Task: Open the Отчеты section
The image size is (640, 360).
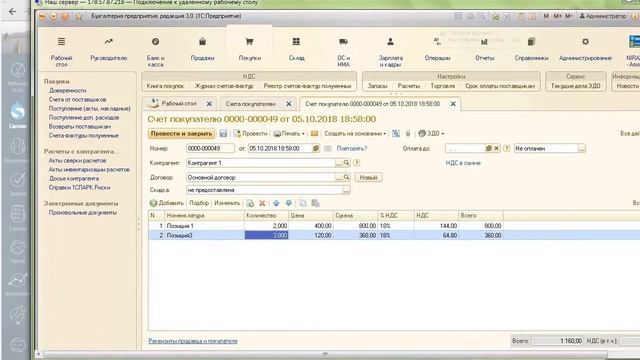Action: tap(484, 49)
